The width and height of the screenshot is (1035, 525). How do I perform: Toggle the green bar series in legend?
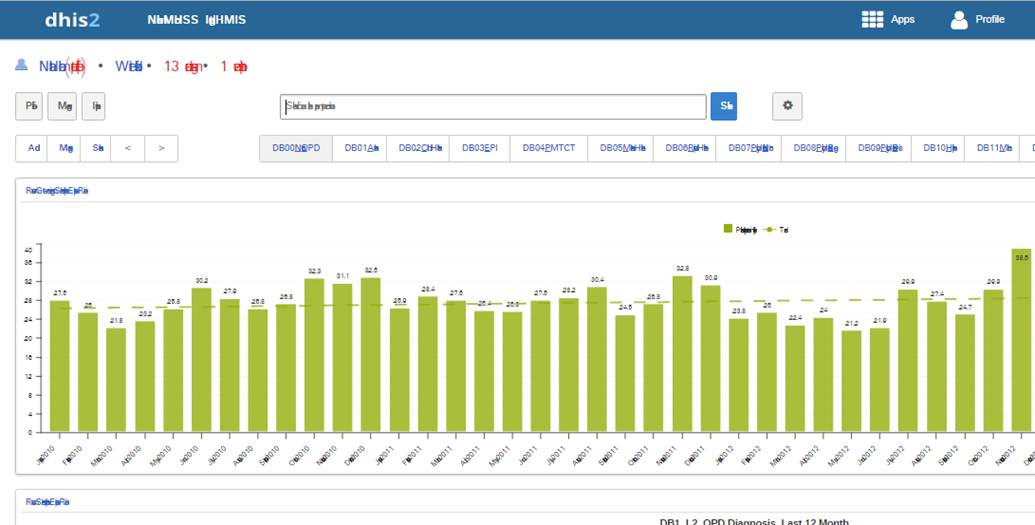coord(740,230)
